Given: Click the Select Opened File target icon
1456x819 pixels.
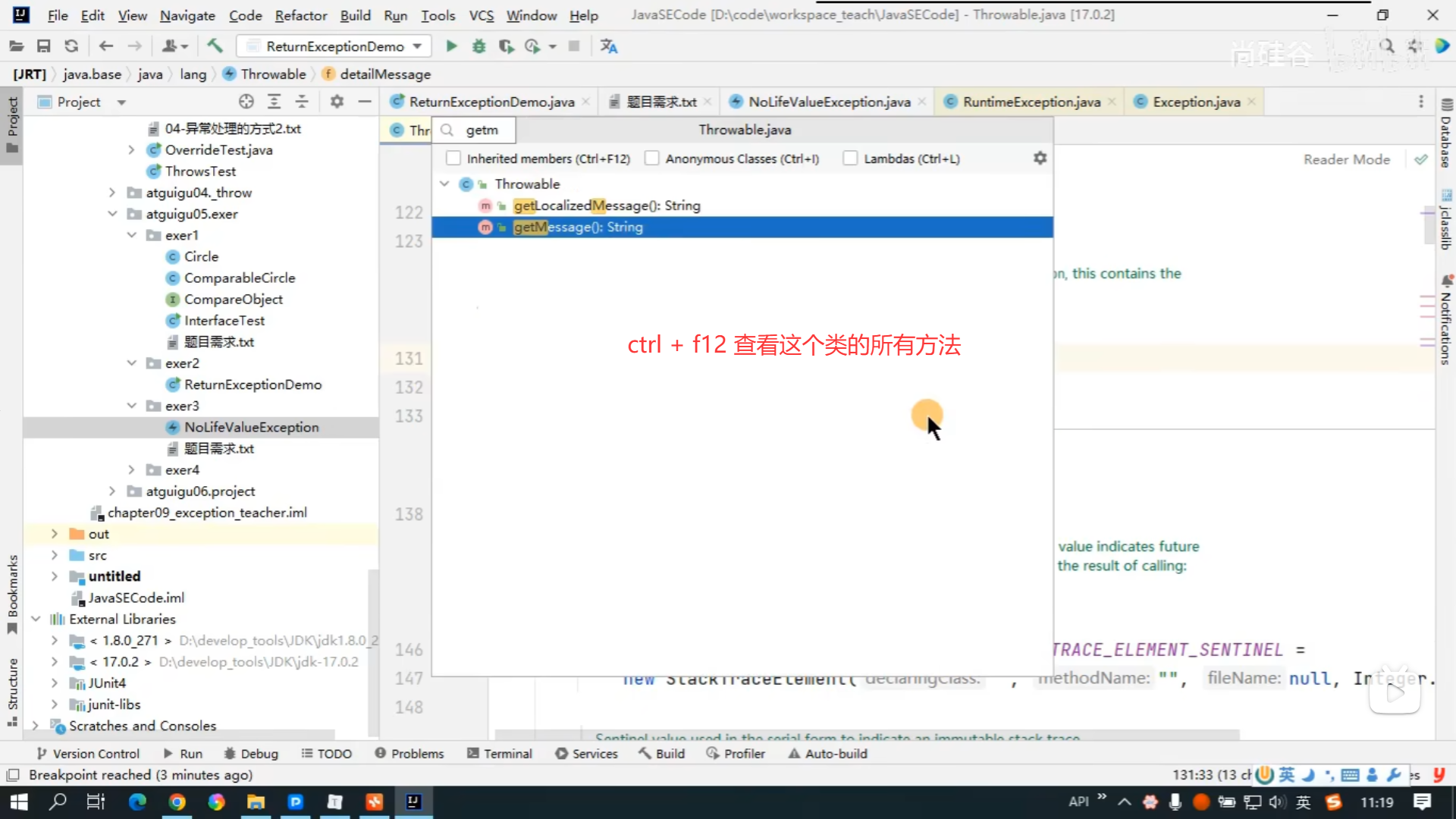Looking at the screenshot, I should tap(246, 102).
